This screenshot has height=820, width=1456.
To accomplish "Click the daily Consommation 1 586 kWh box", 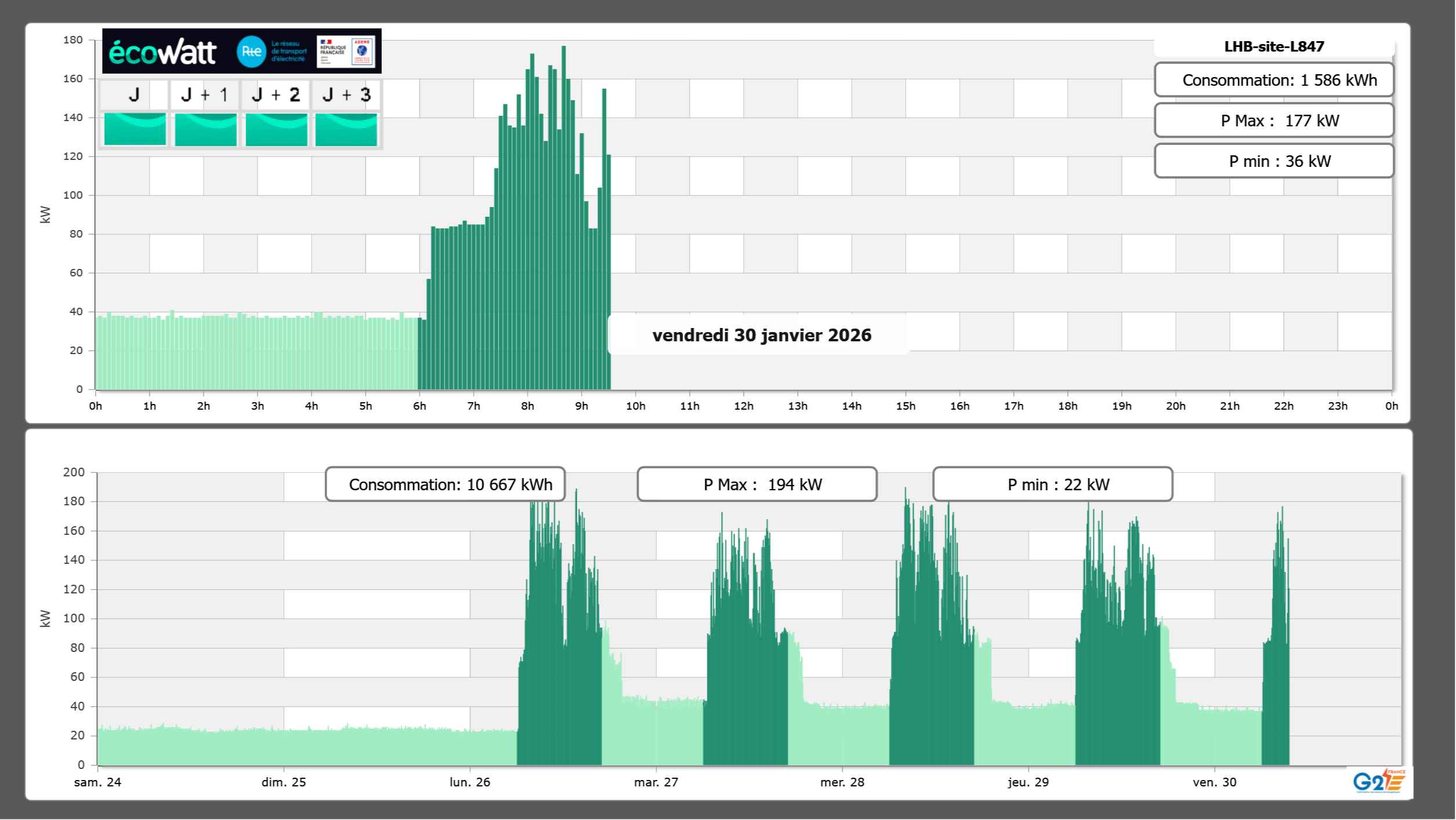I will [x=1274, y=80].
